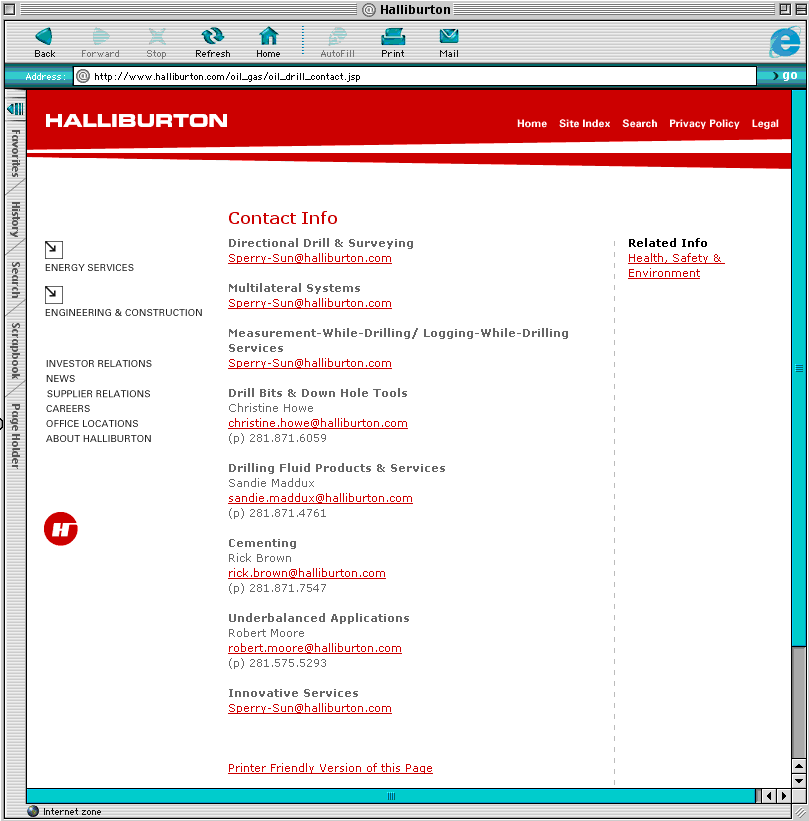Open NEWS in the left menu

[60, 379]
